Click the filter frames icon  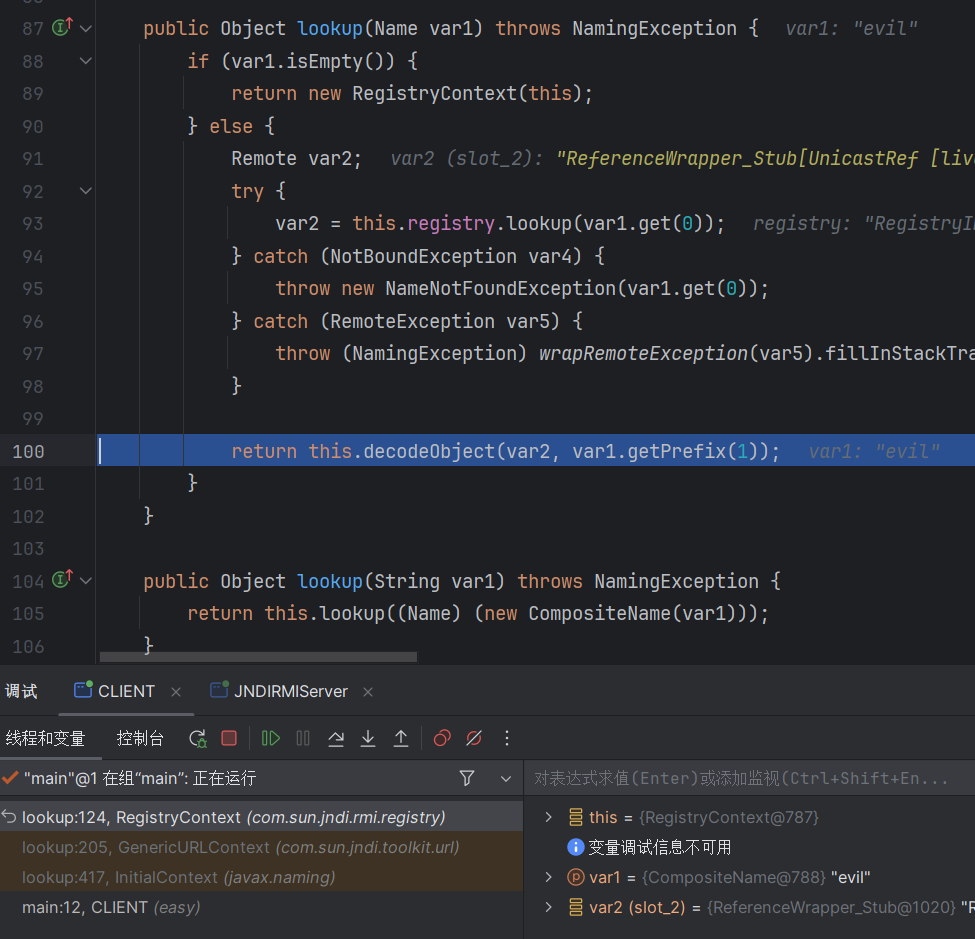point(467,778)
